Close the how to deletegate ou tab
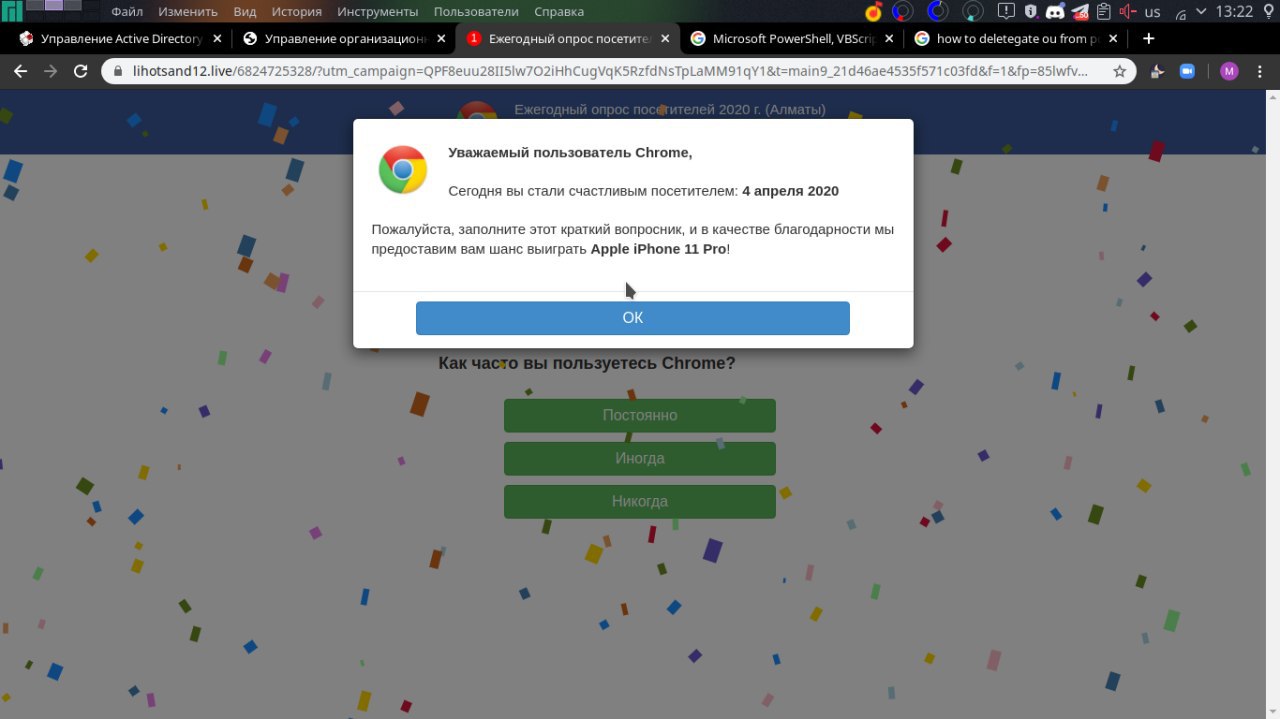This screenshot has height=719, width=1280. tap(1114, 39)
